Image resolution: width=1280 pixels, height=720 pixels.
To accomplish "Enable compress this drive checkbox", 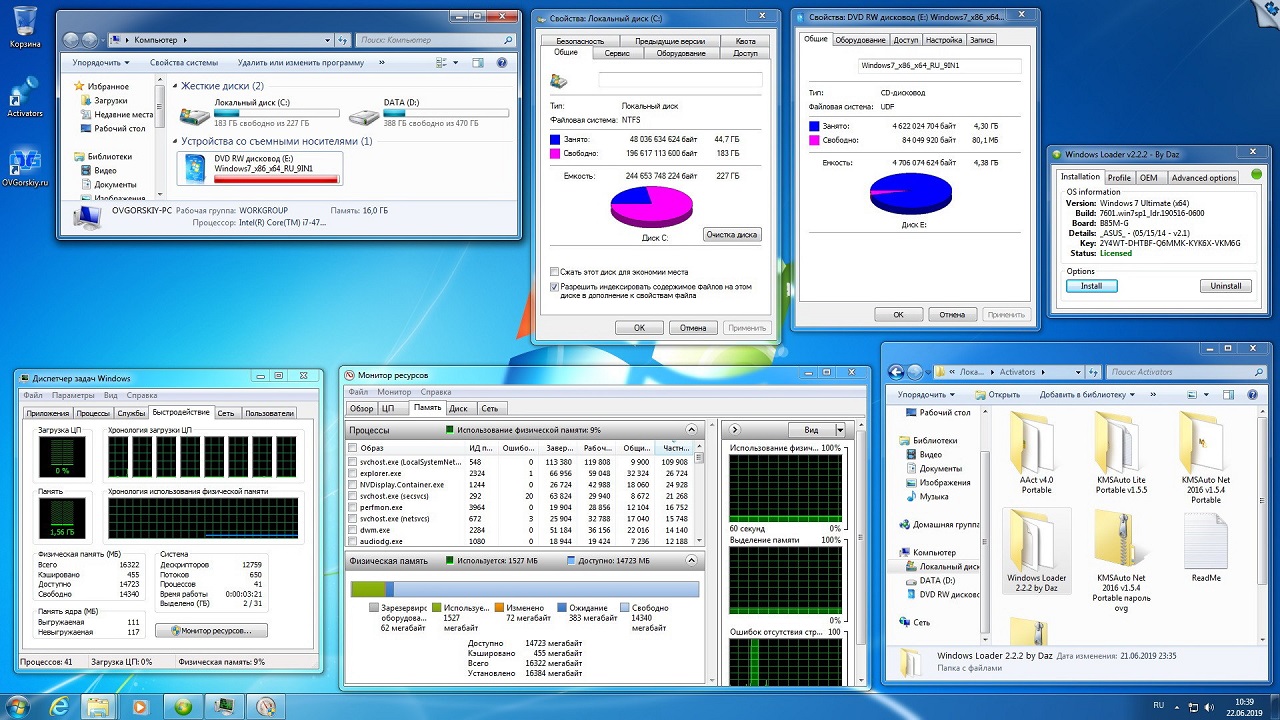I will coord(555,271).
